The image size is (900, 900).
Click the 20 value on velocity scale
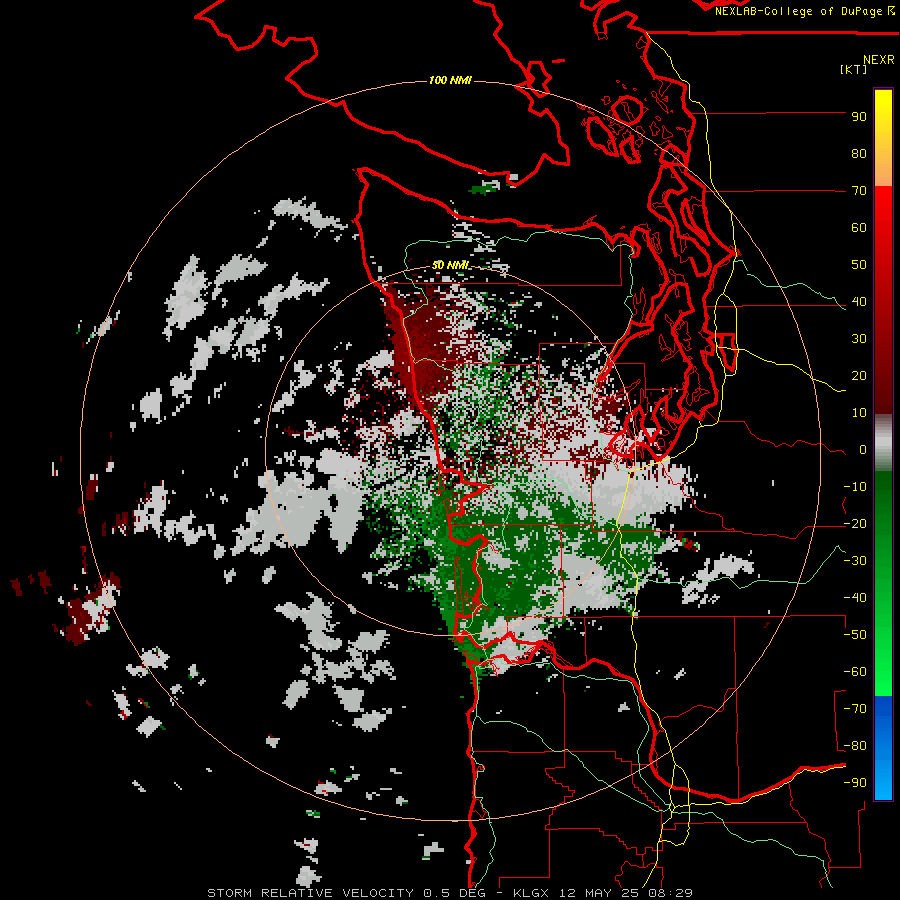859,376
